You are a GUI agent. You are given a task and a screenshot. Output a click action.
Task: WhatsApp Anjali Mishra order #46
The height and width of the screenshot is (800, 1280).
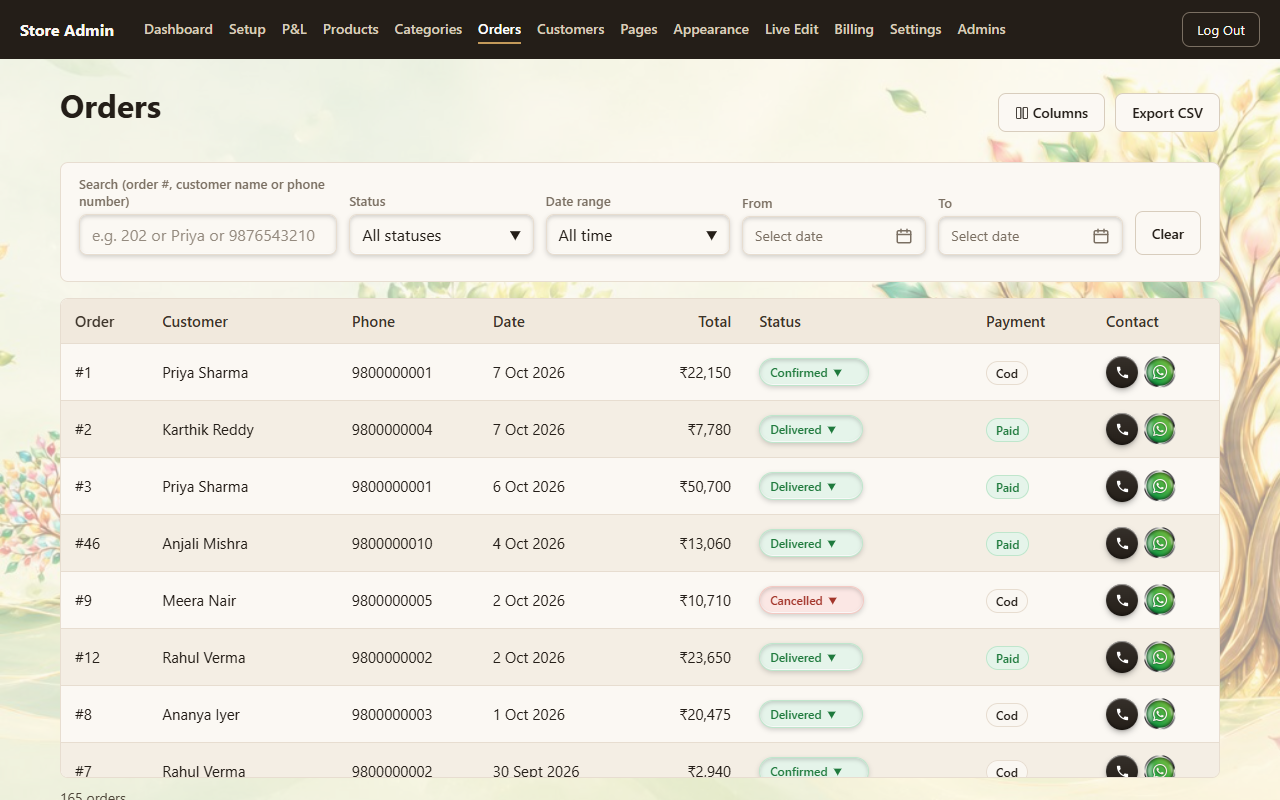click(x=1160, y=543)
